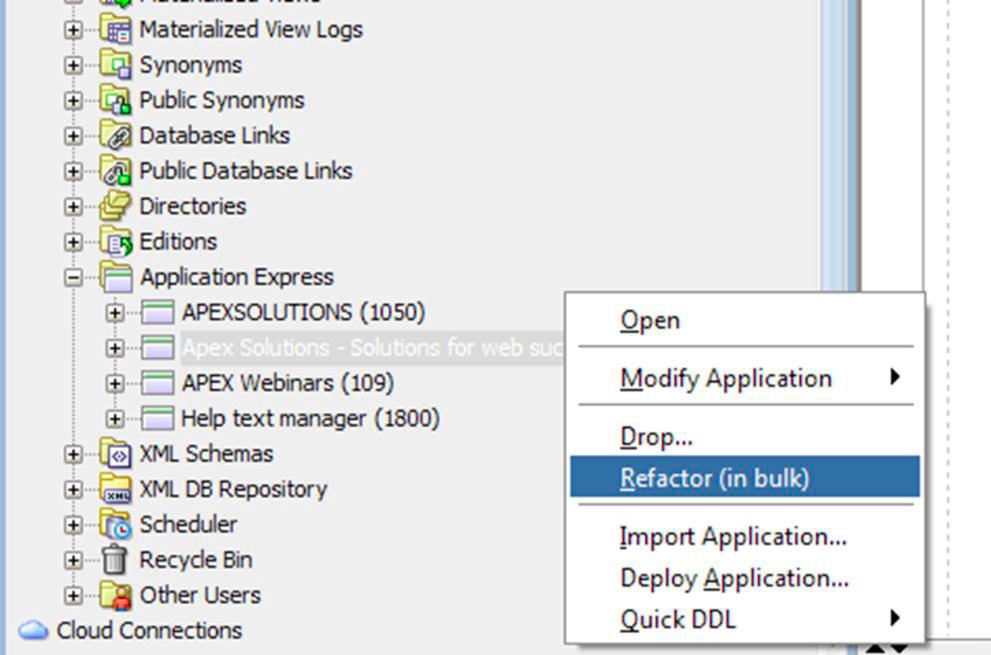991x655 pixels.
Task: Expand the Scheduler tree node
Action: click(73, 525)
